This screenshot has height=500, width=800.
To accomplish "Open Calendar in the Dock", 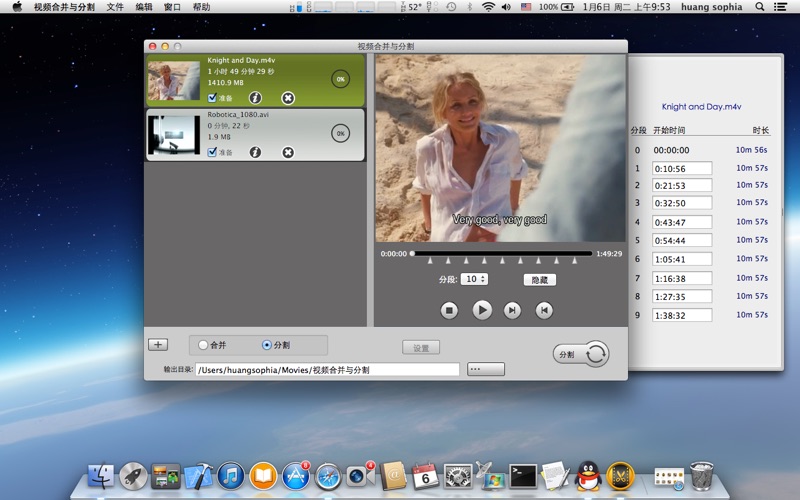I will click(425, 476).
